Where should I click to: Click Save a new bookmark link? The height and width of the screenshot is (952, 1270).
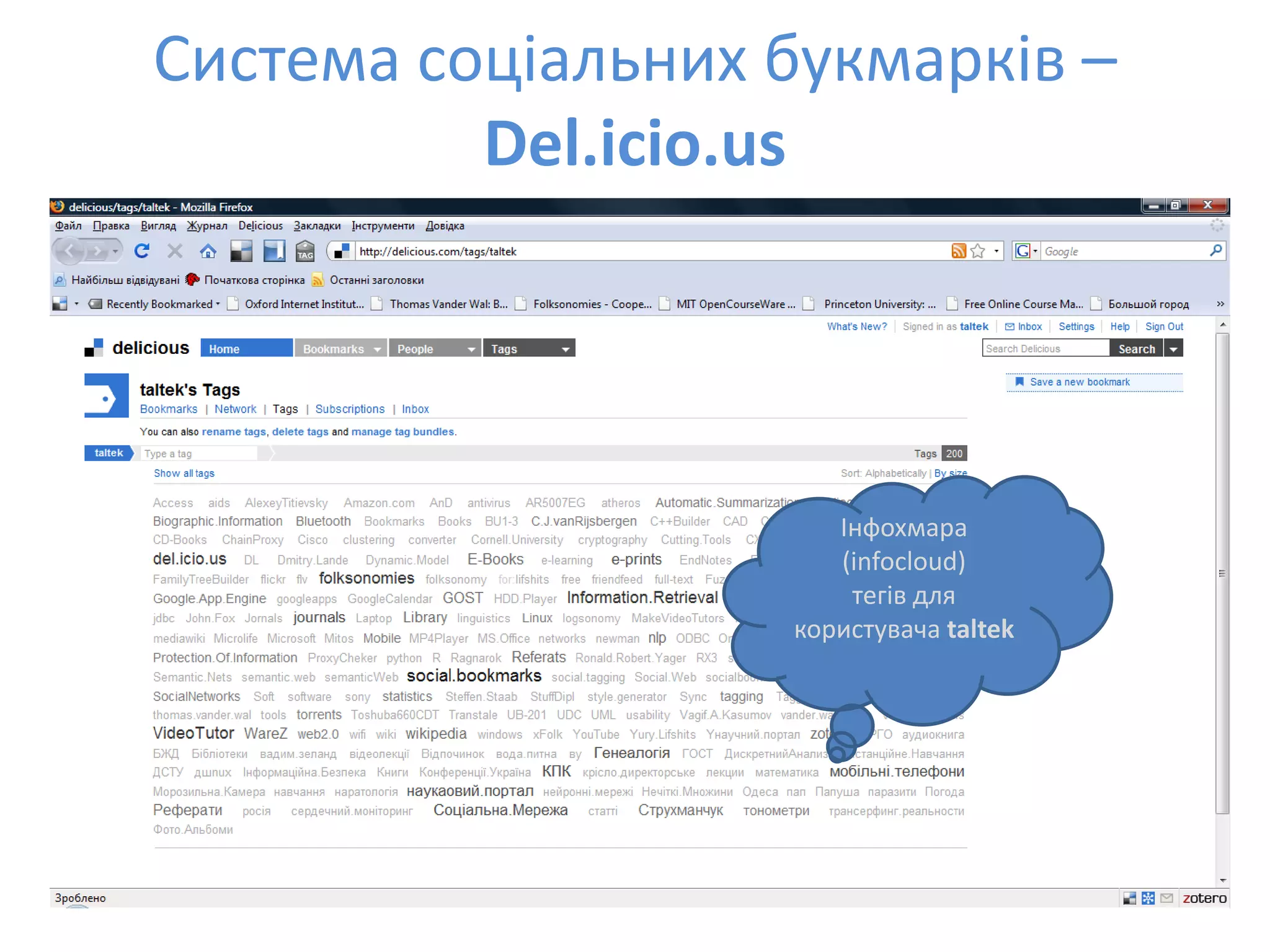[1080, 382]
